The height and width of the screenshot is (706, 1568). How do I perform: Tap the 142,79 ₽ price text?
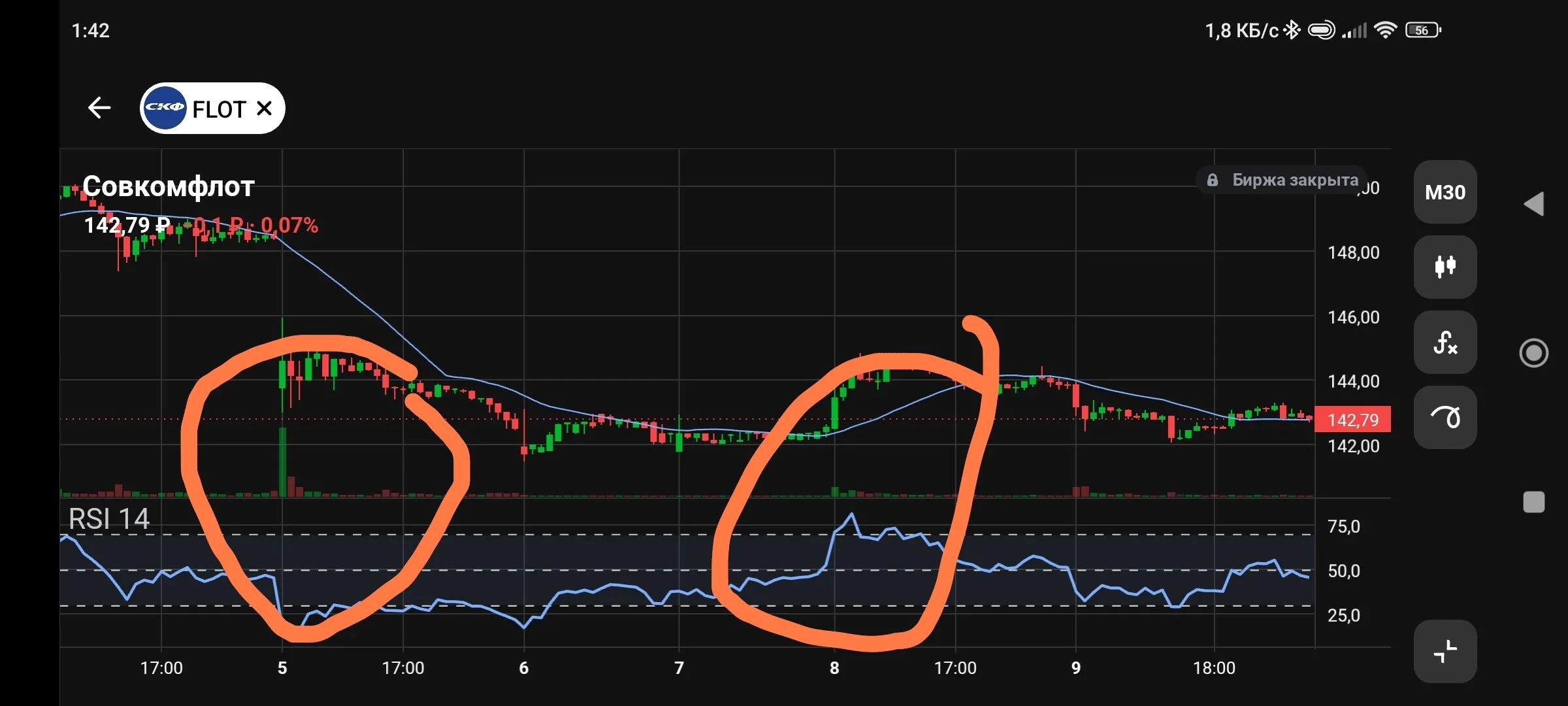[x=127, y=226]
